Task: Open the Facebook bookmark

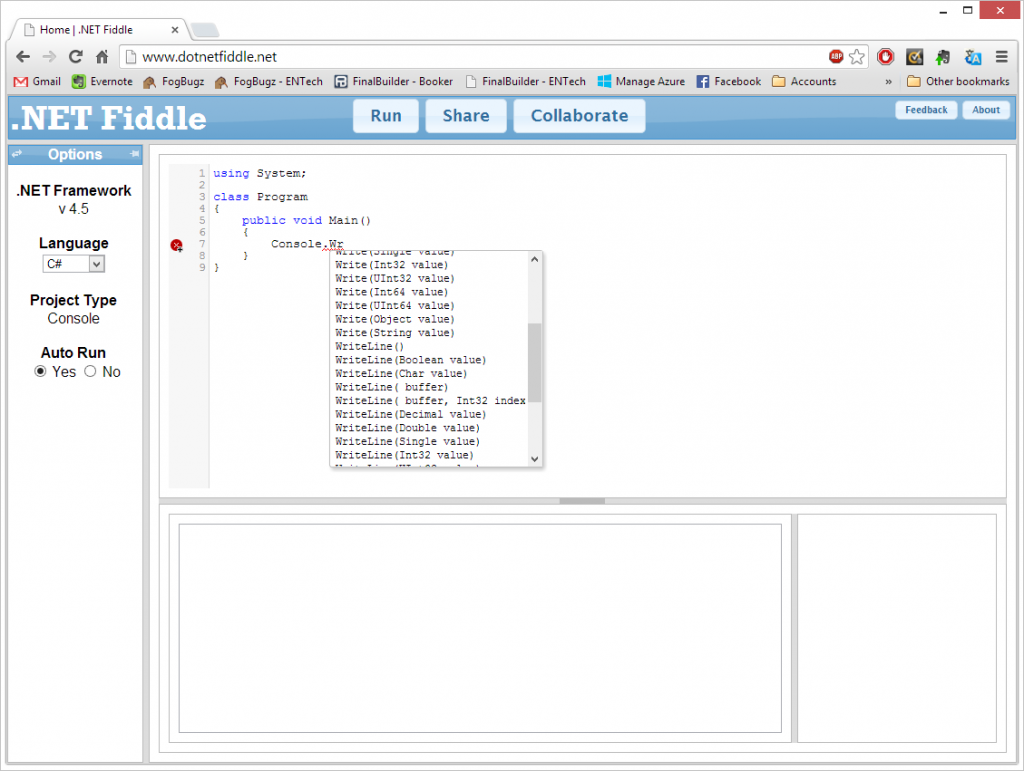Action: (729, 82)
